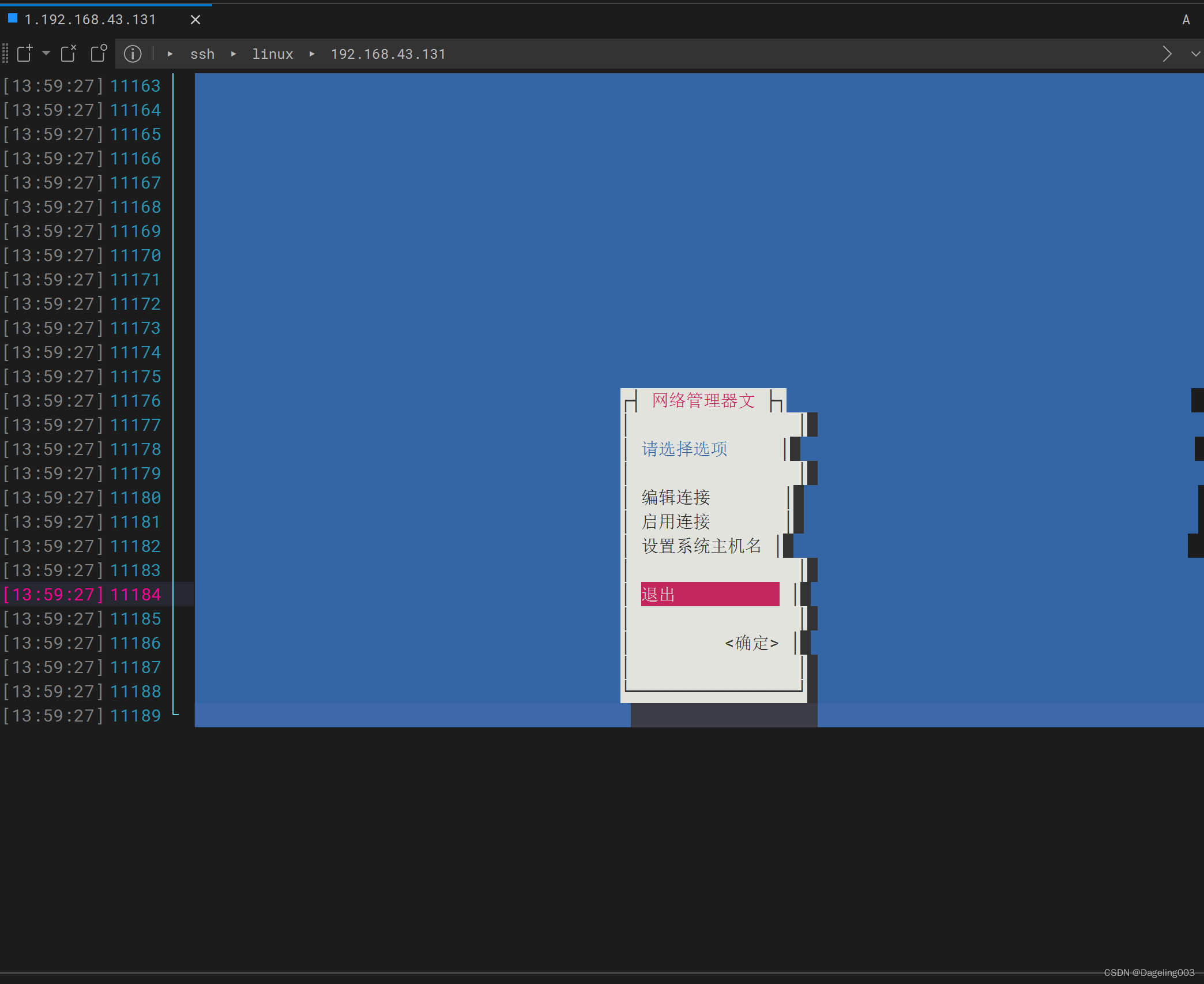The height and width of the screenshot is (984, 1204).
Task: Click the 192.168.43.131 breadcrumb entry
Action: pos(388,54)
